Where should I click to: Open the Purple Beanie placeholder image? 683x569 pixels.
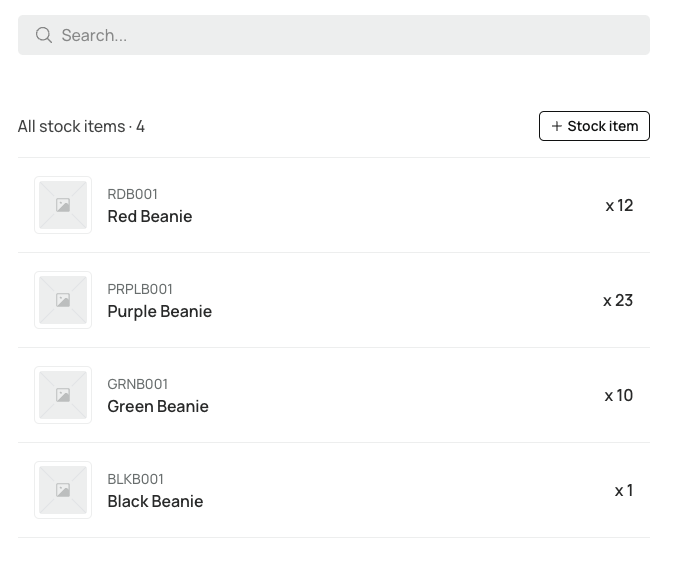[63, 300]
